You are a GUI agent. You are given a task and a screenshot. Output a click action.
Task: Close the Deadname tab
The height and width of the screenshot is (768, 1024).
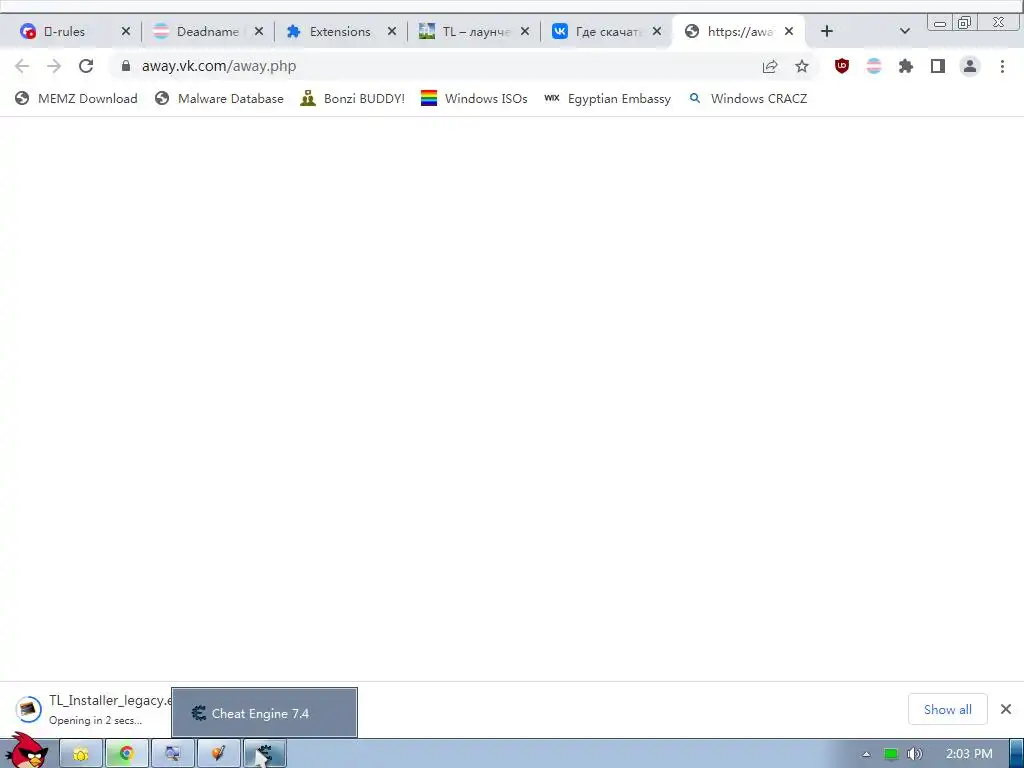click(259, 31)
